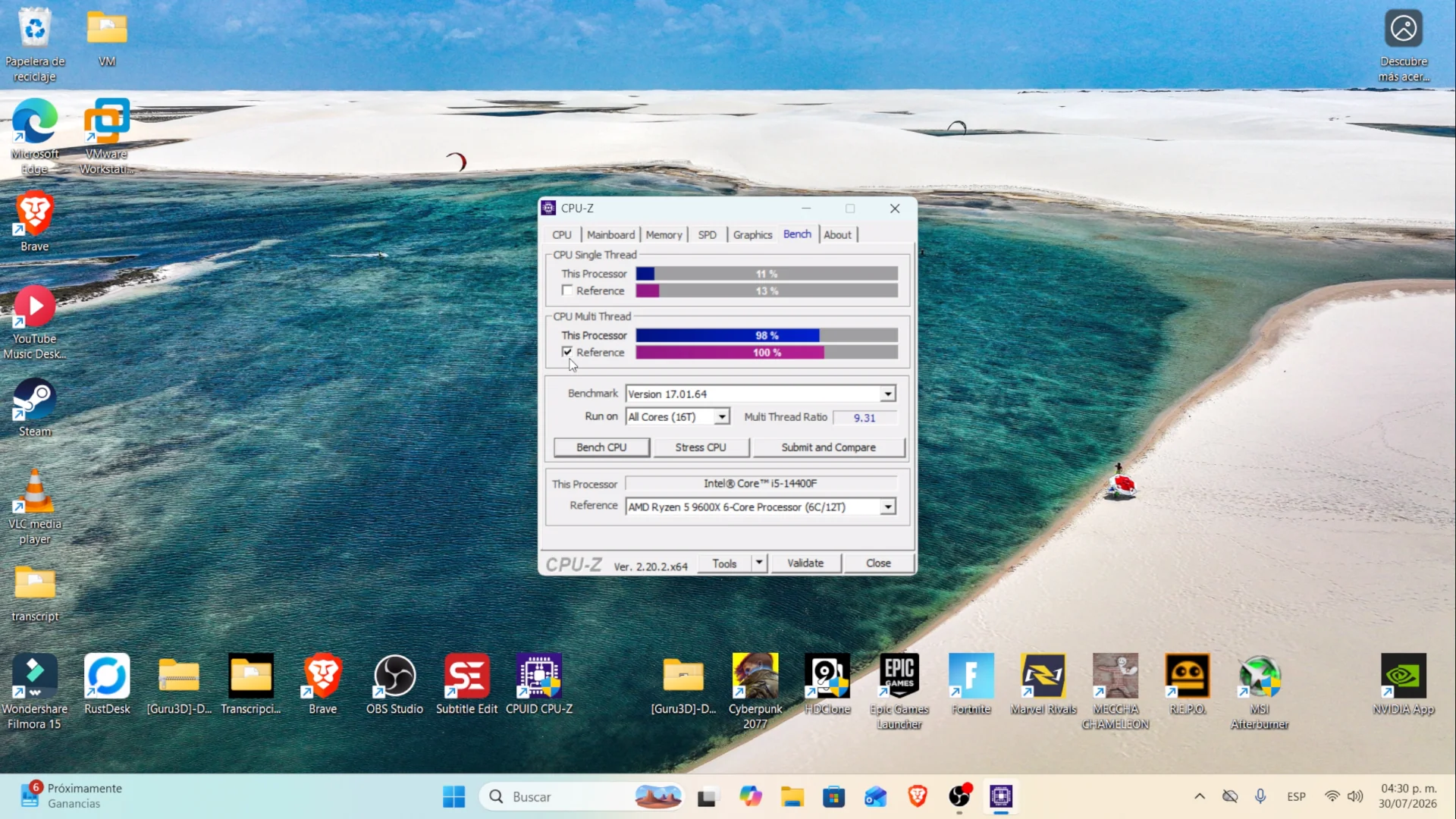Image resolution: width=1456 pixels, height=819 pixels.
Task: Click the CPU-Z taskbar icon
Action: coord(1001,796)
